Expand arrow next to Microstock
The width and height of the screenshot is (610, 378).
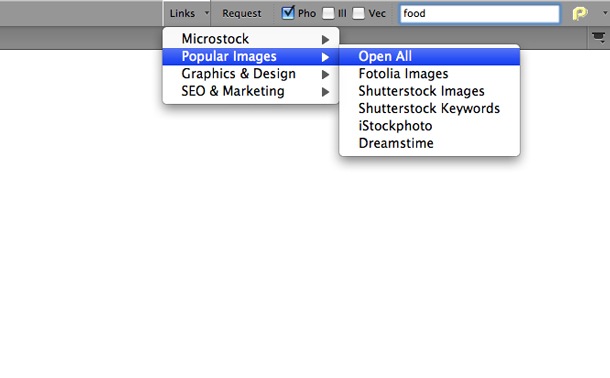[x=326, y=40]
